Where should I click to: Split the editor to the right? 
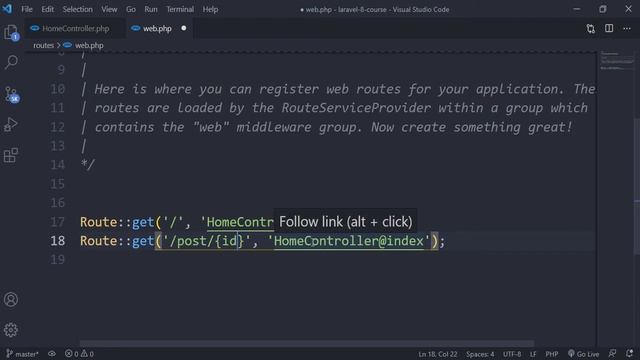pos(609,28)
